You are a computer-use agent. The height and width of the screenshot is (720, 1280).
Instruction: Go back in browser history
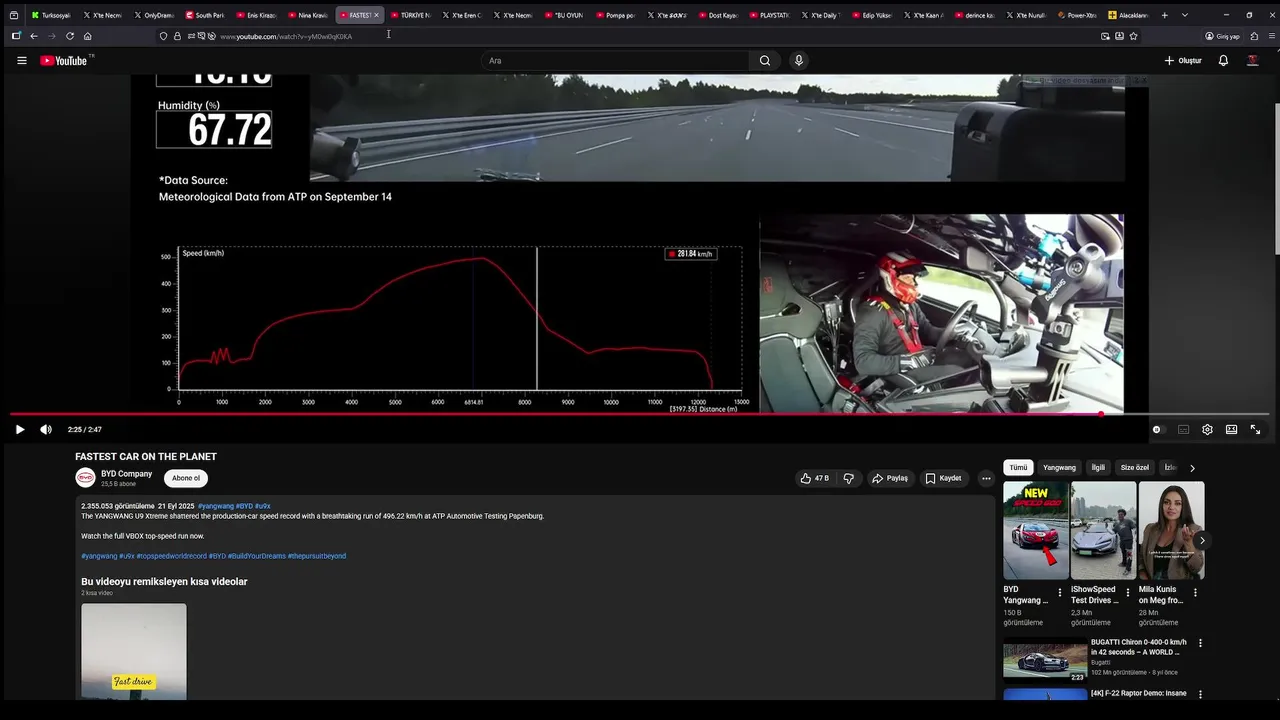pyautogui.click(x=33, y=36)
